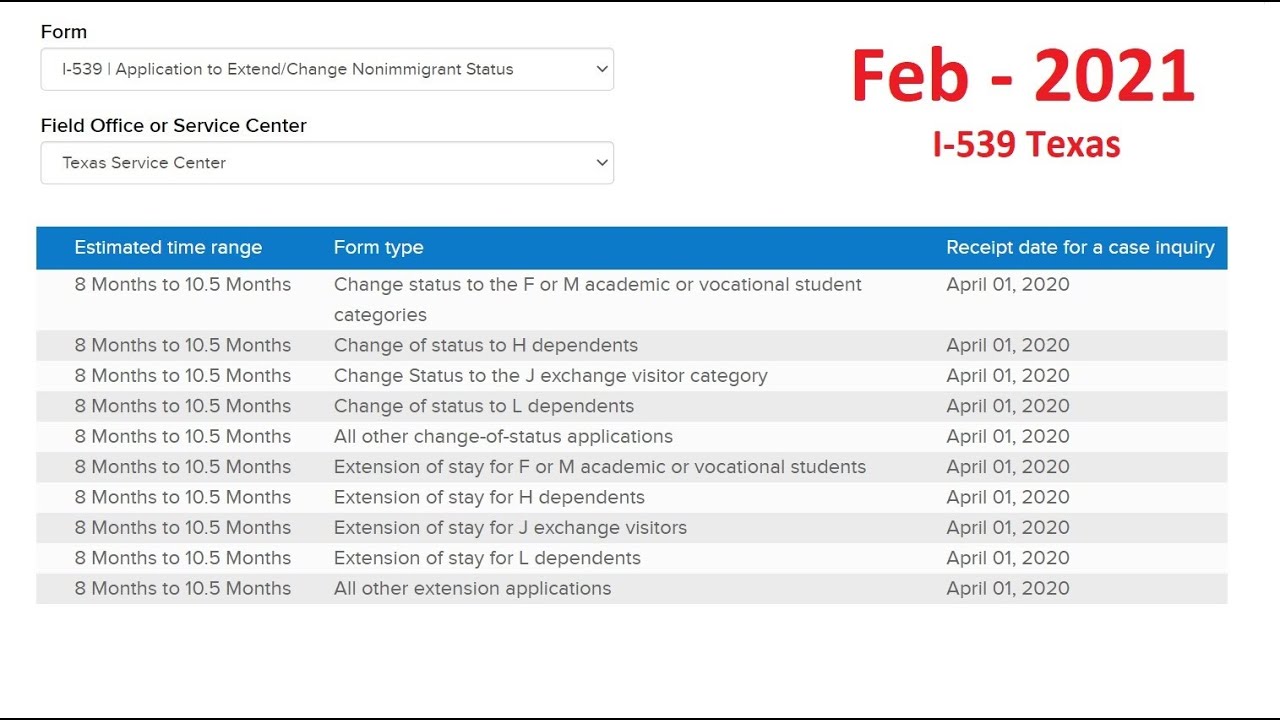
Task: Click 'Receipt date for a case inquiry' header
Action: pos(1081,247)
